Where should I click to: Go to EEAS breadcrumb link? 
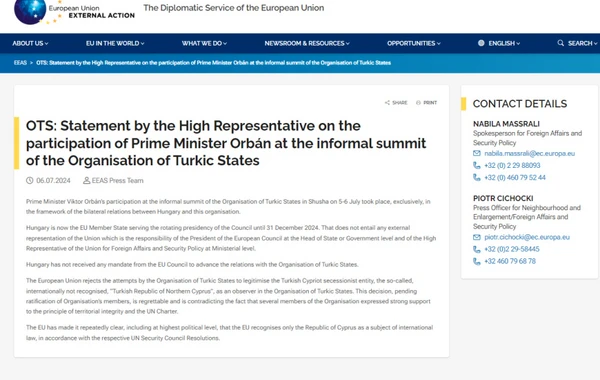(x=20, y=63)
